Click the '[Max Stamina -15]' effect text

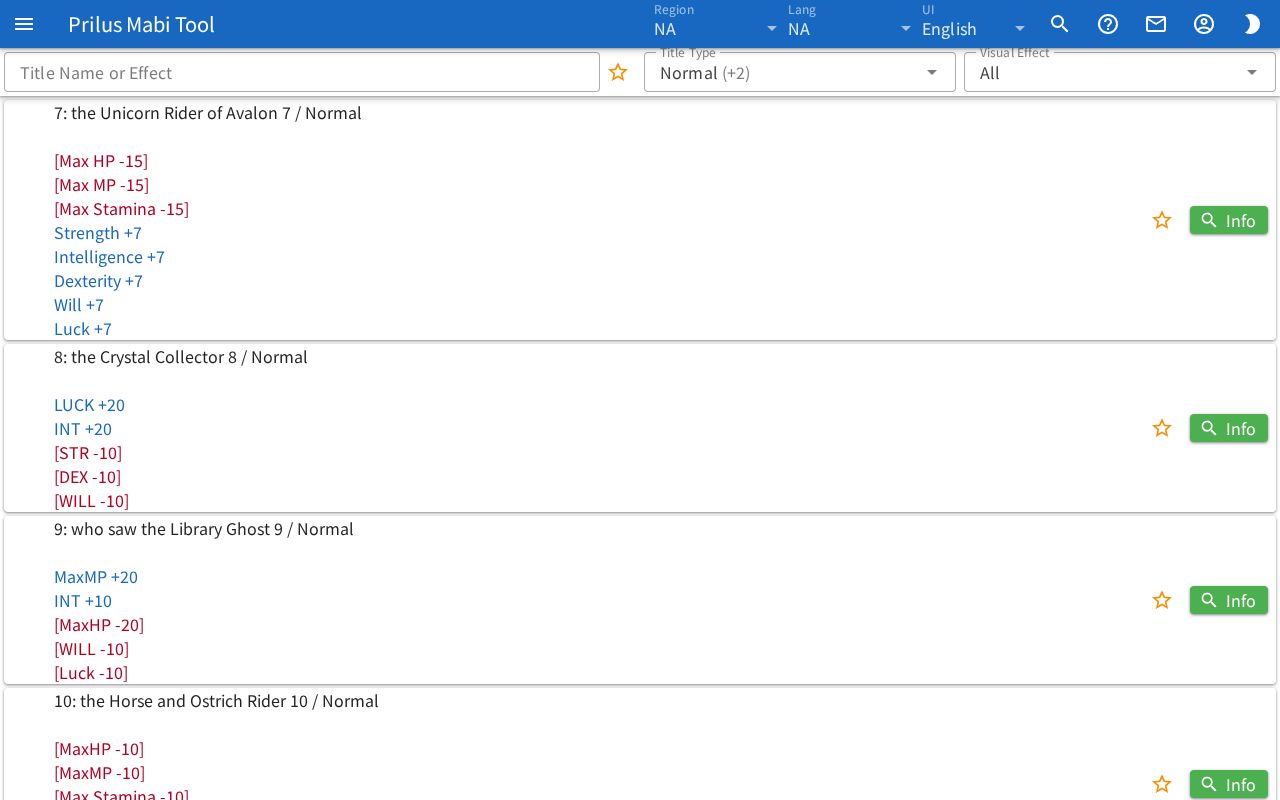point(121,209)
